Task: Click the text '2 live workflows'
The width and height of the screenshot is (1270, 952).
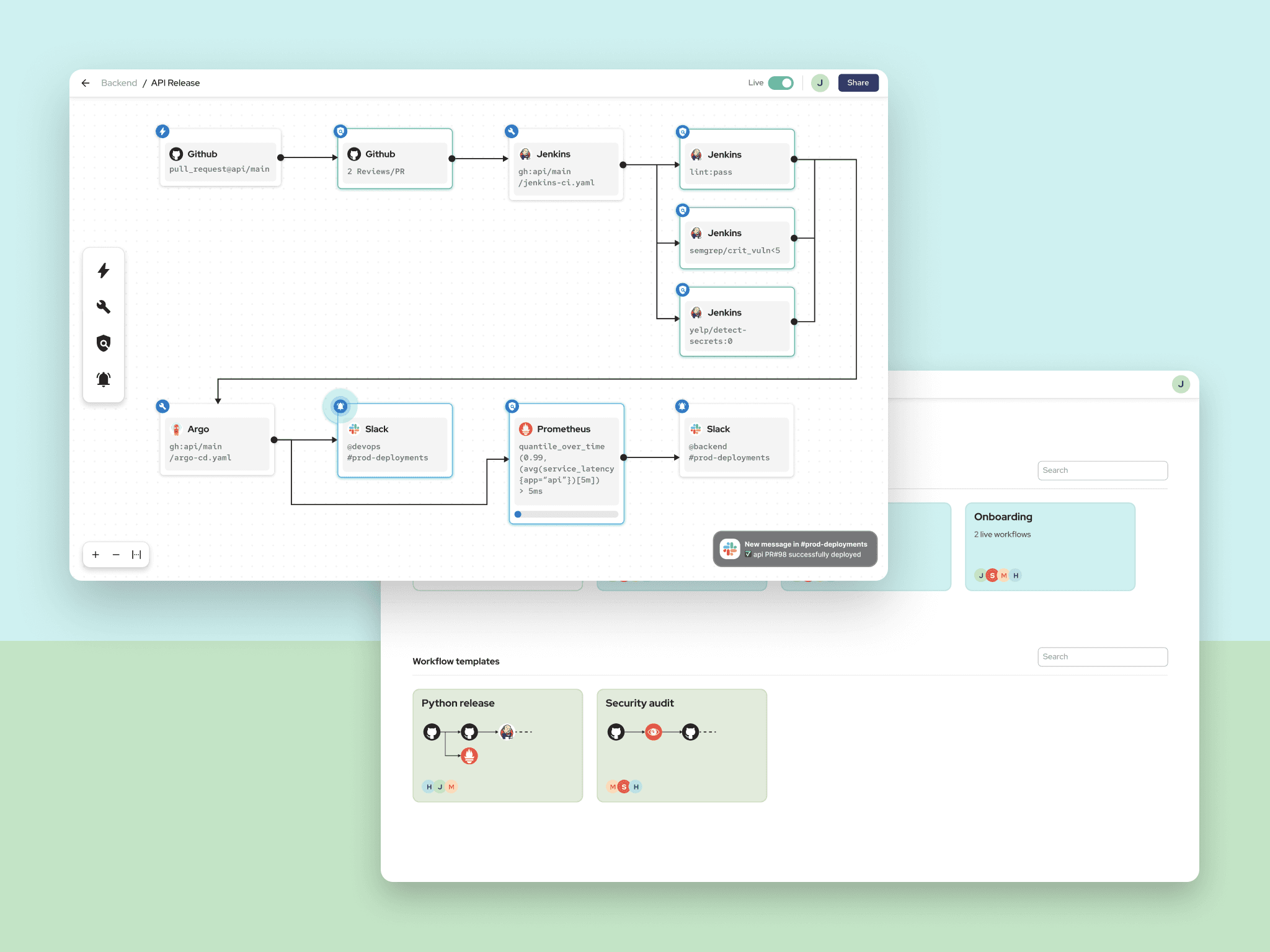Action: click(x=1002, y=534)
